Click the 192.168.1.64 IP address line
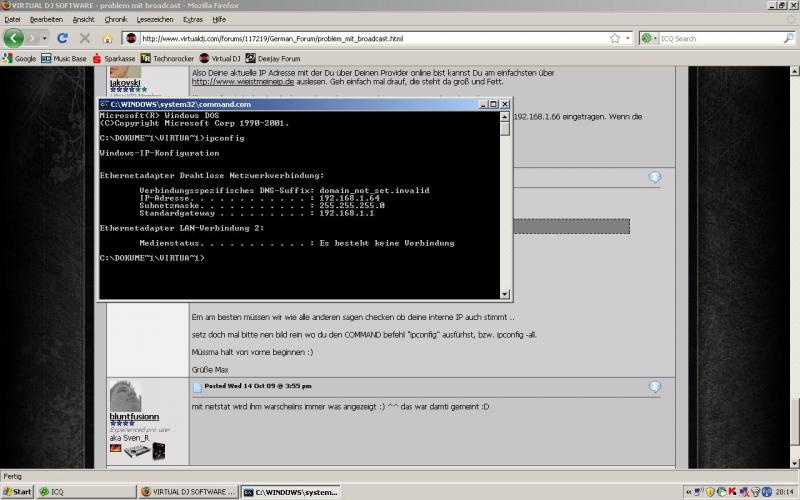 point(259,198)
